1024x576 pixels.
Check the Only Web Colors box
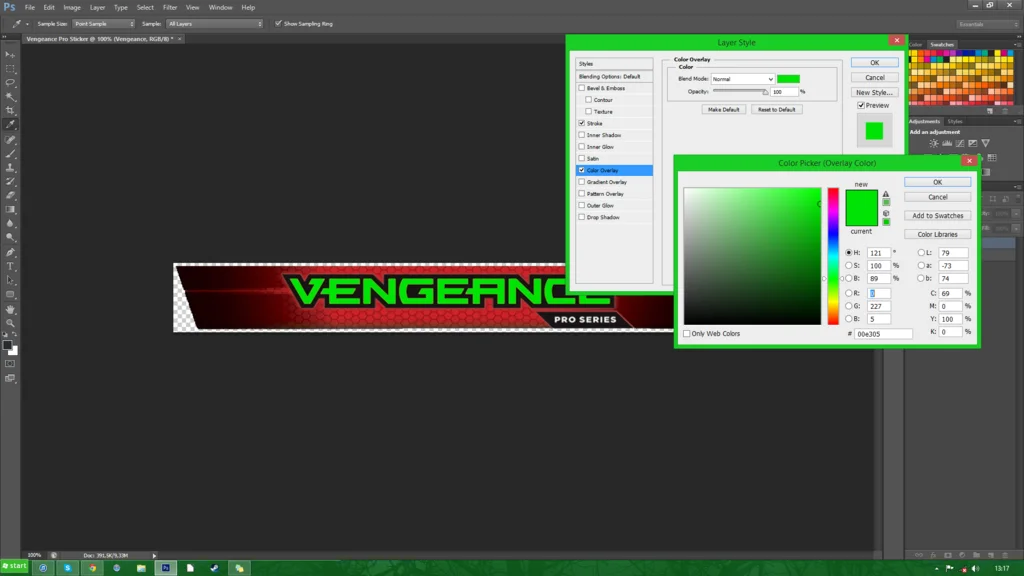coord(687,334)
